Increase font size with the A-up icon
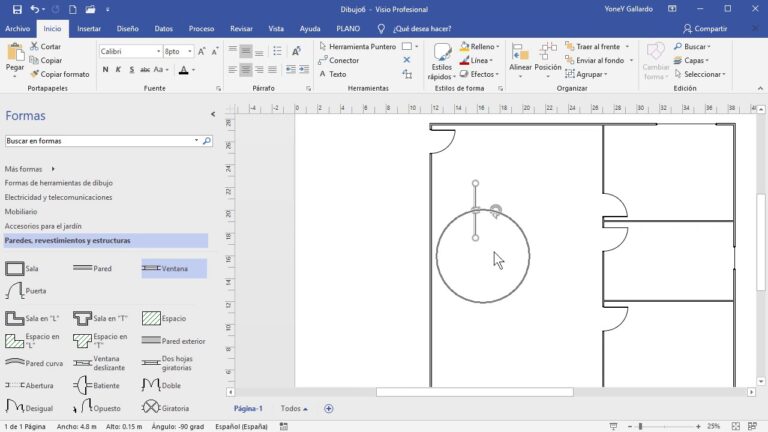Screen dimensions: 768x432 click(202, 51)
